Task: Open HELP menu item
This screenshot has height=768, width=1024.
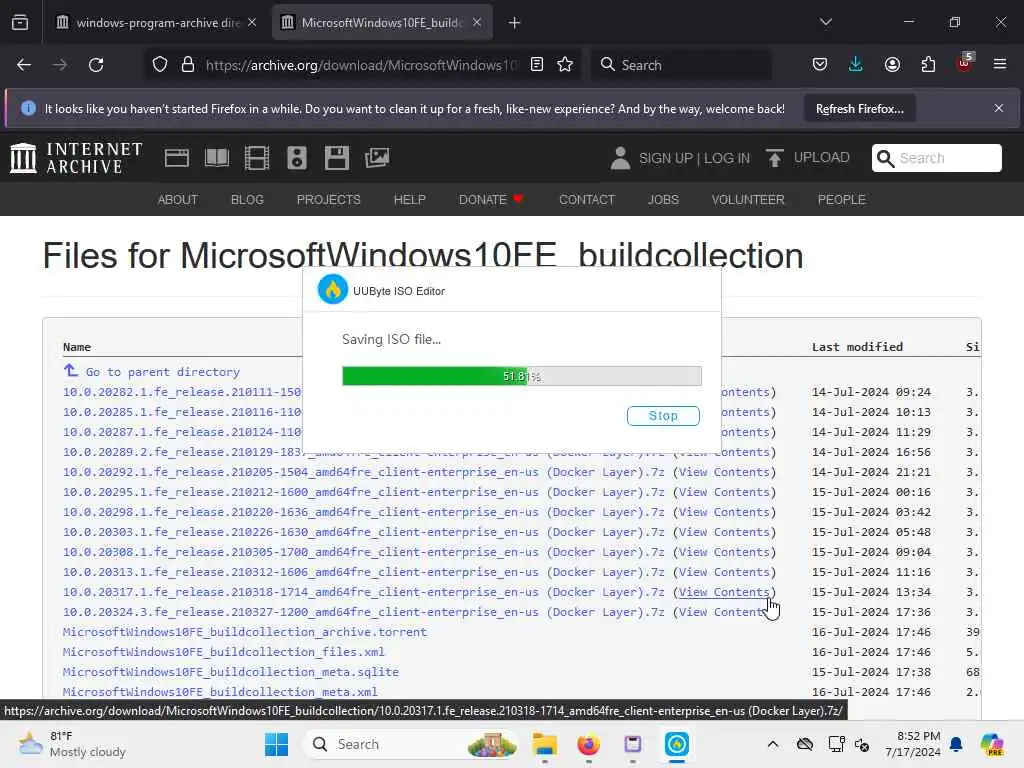Action: pos(409,200)
